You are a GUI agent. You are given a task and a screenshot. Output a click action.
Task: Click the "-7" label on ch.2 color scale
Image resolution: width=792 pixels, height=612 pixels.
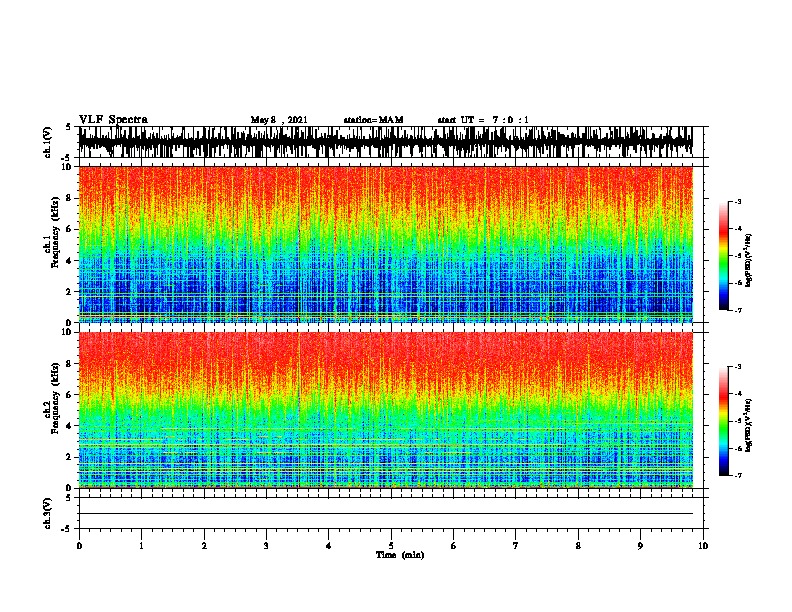click(x=737, y=475)
